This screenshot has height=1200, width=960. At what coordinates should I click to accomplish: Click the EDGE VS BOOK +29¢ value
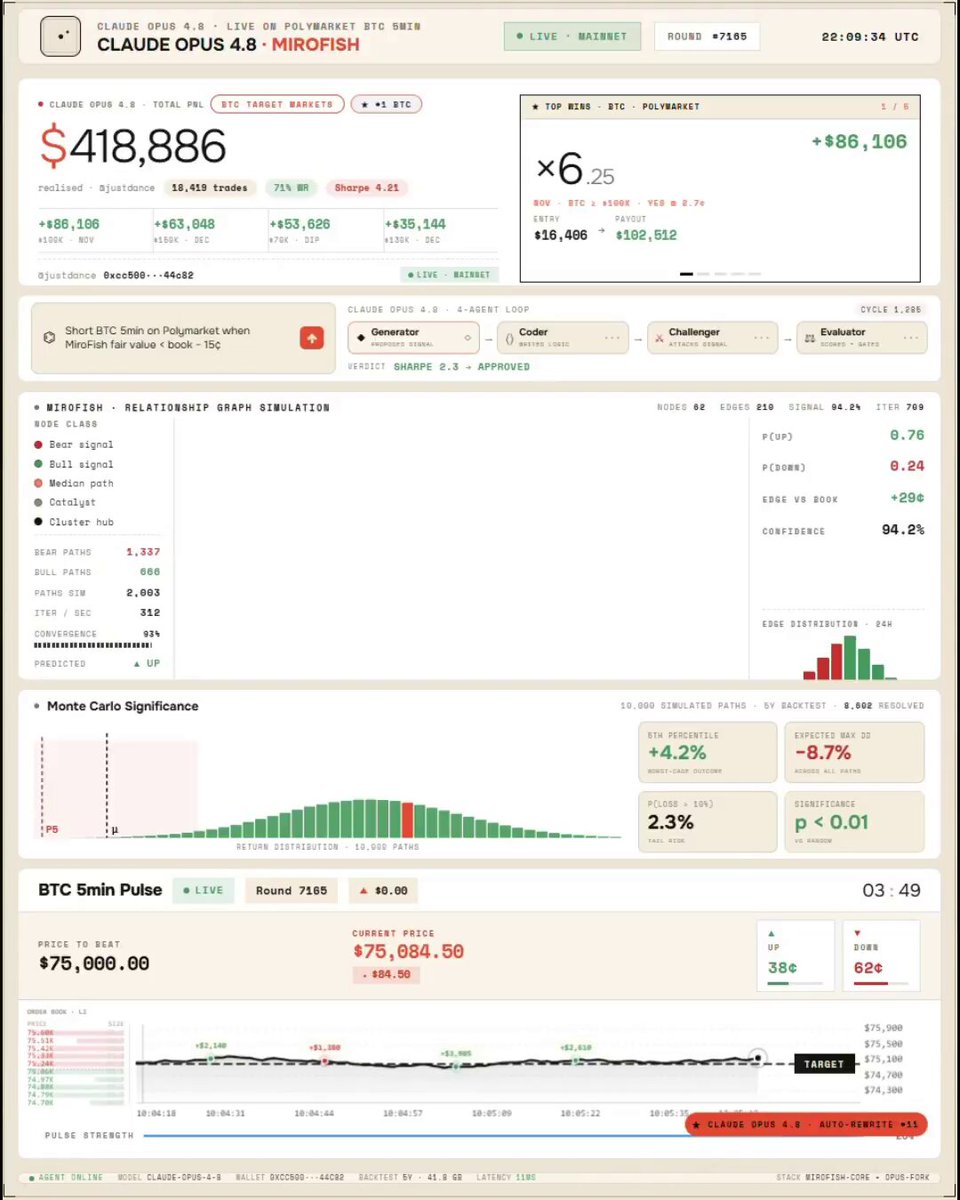(x=907, y=497)
